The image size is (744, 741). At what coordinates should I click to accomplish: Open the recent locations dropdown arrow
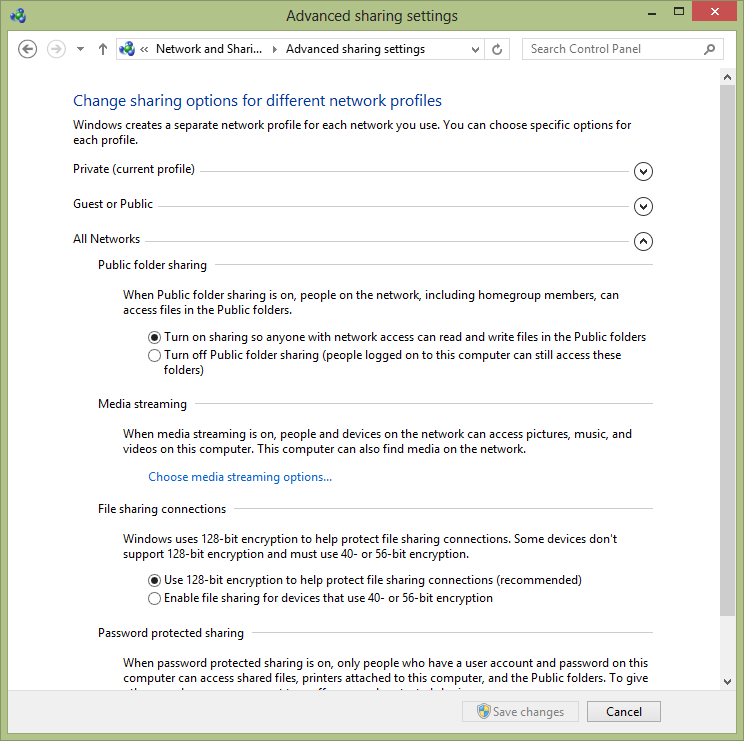(x=80, y=49)
